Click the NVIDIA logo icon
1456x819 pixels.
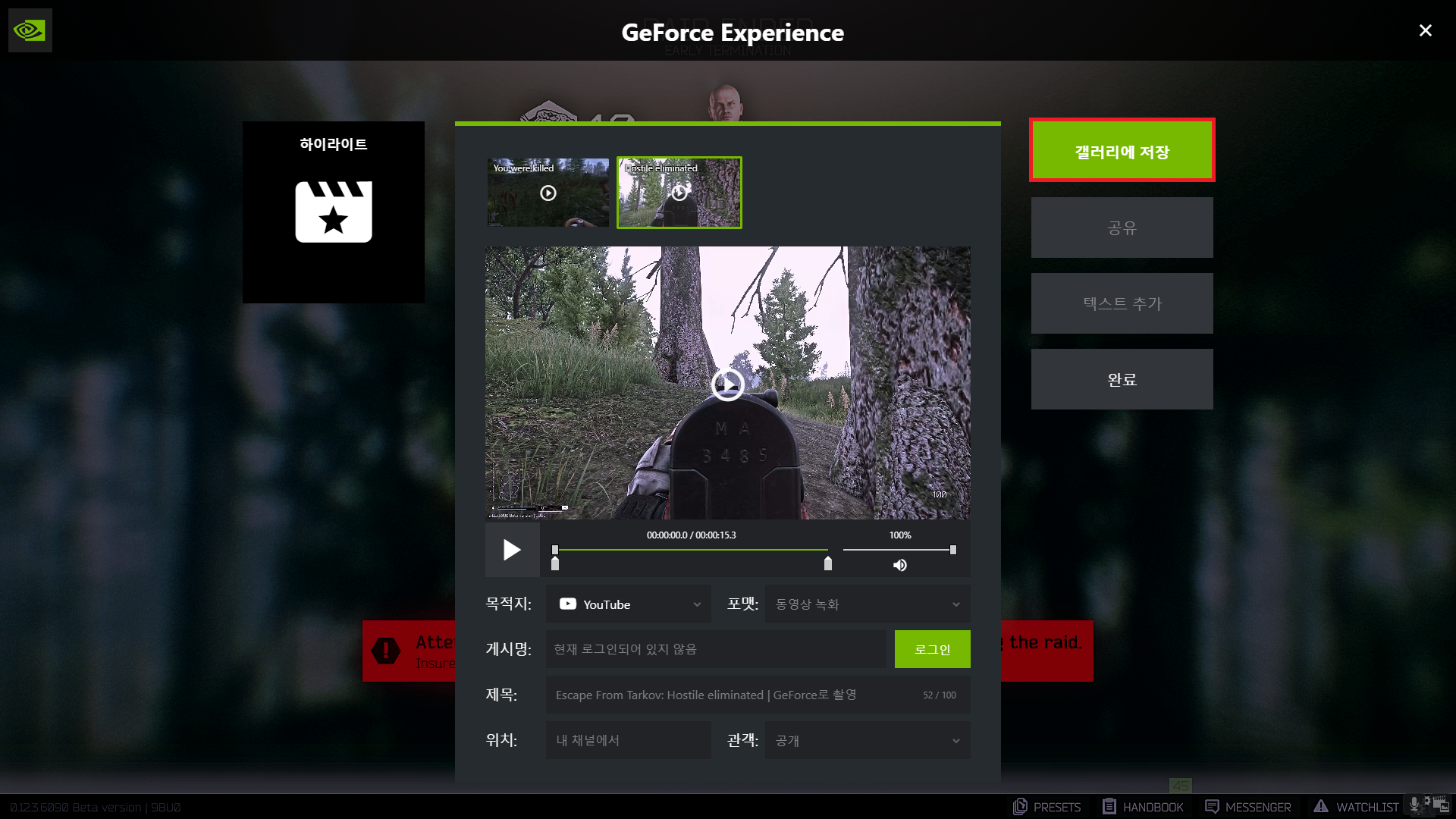tap(30, 30)
